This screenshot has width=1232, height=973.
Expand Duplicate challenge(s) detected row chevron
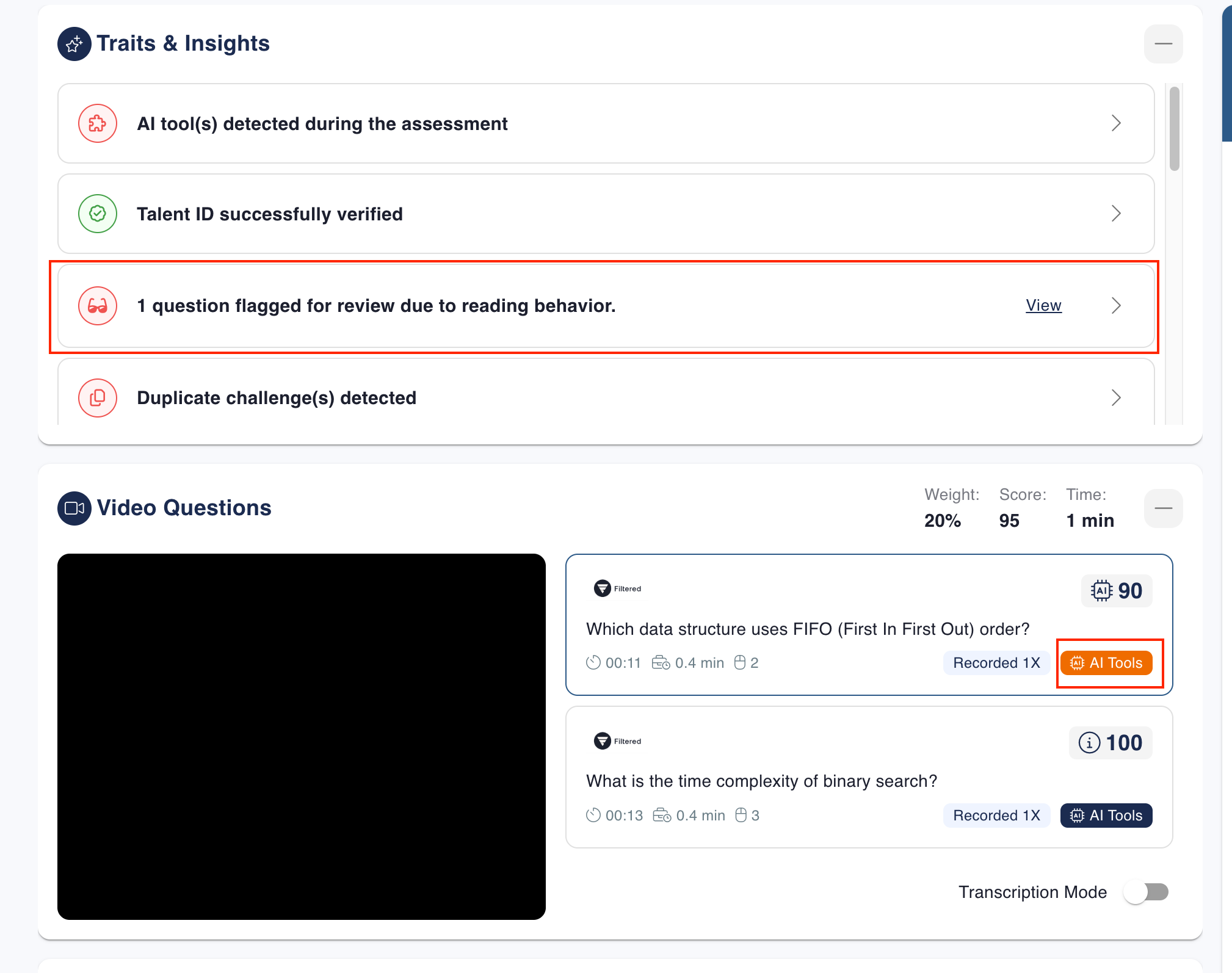coord(1116,398)
